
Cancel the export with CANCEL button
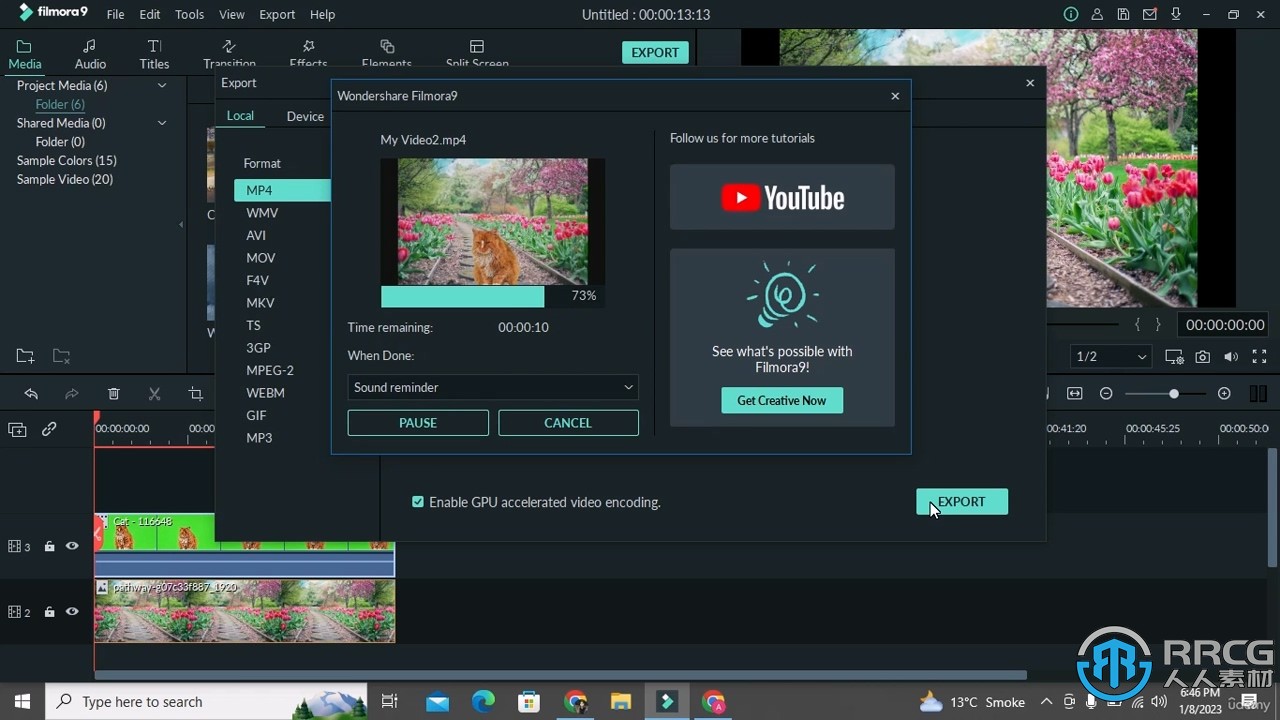coord(568,423)
